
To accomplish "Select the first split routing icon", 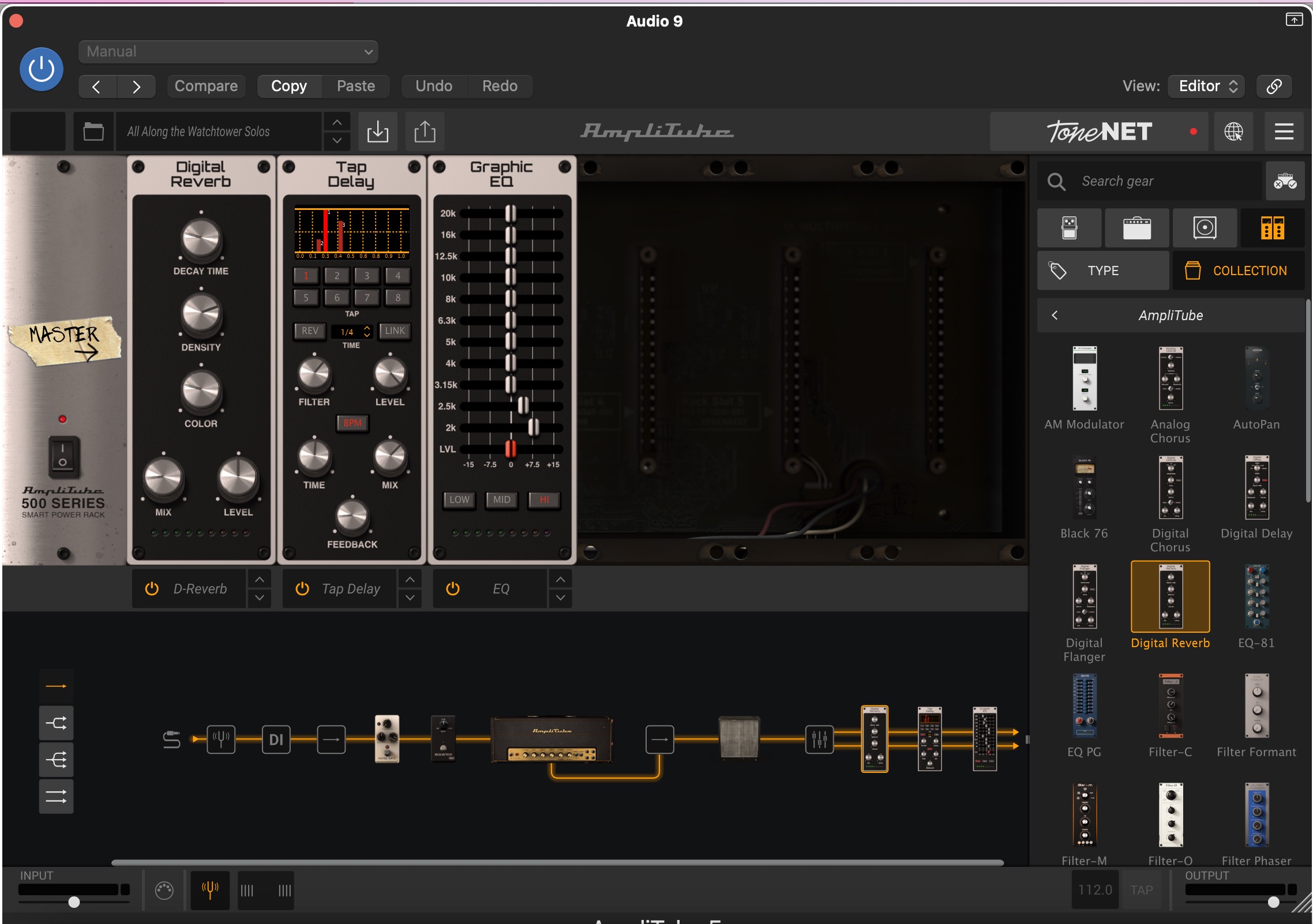I will pos(56,723).
